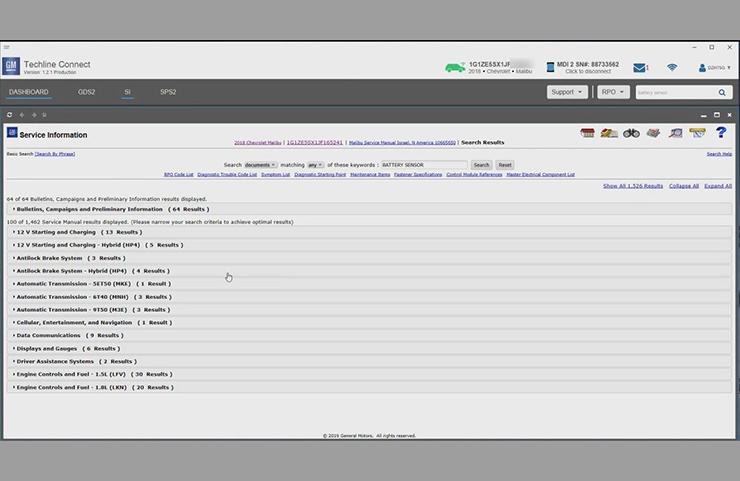
Task: Open the Symptom List link
Action: click(276, 175)
